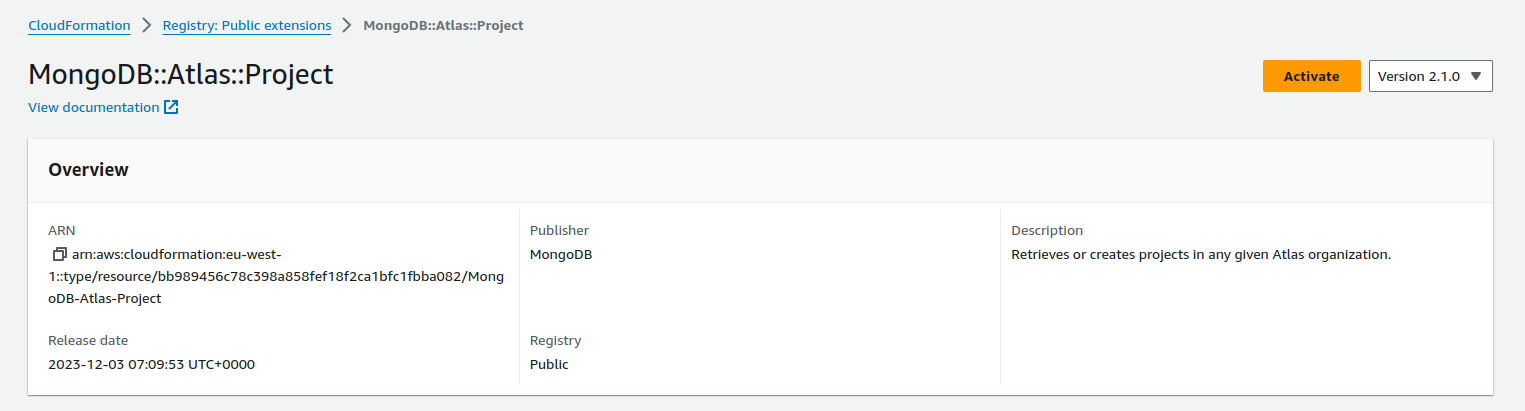Screen dimensions: 1525x411
Task: Click the MongoDB::Atlas::Project breadcrumb text
Action: [x=443, y=25]
